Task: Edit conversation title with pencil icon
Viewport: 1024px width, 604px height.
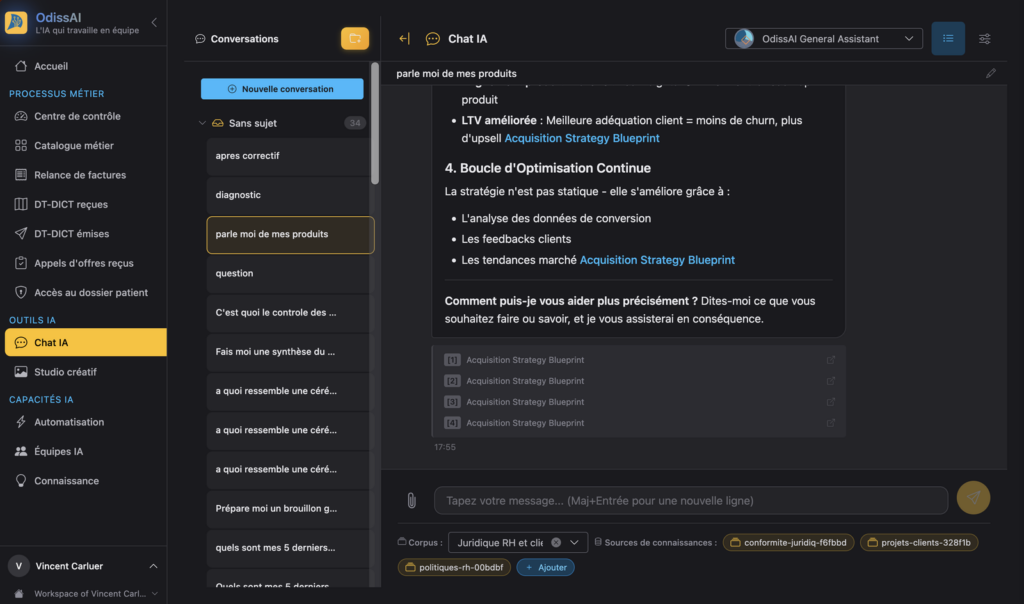Action: [x=991, y=73]
